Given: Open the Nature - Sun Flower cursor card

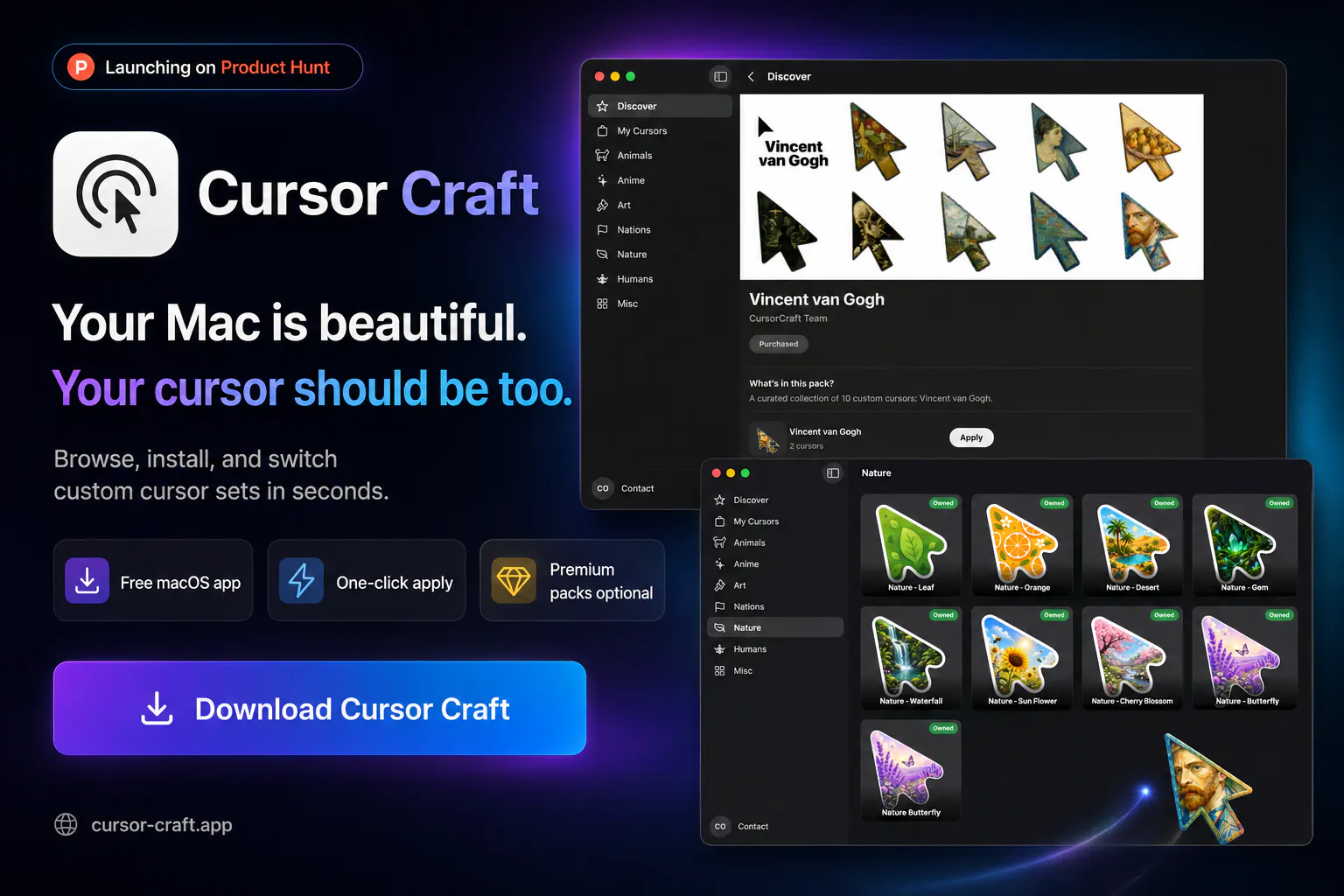Looking at the screenshot, I should [x=1022, y=657].
